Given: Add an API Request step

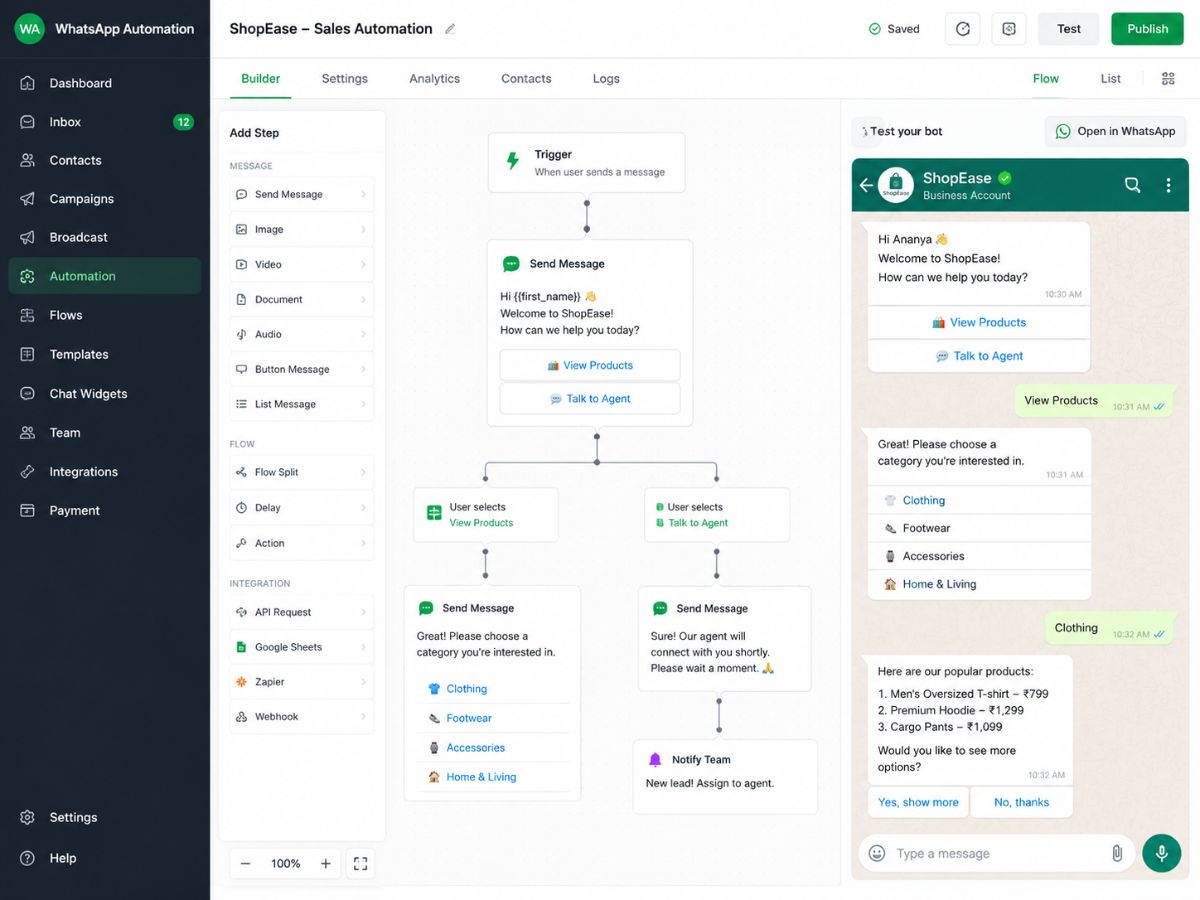Looking at the screenshot, I should 302,612.
